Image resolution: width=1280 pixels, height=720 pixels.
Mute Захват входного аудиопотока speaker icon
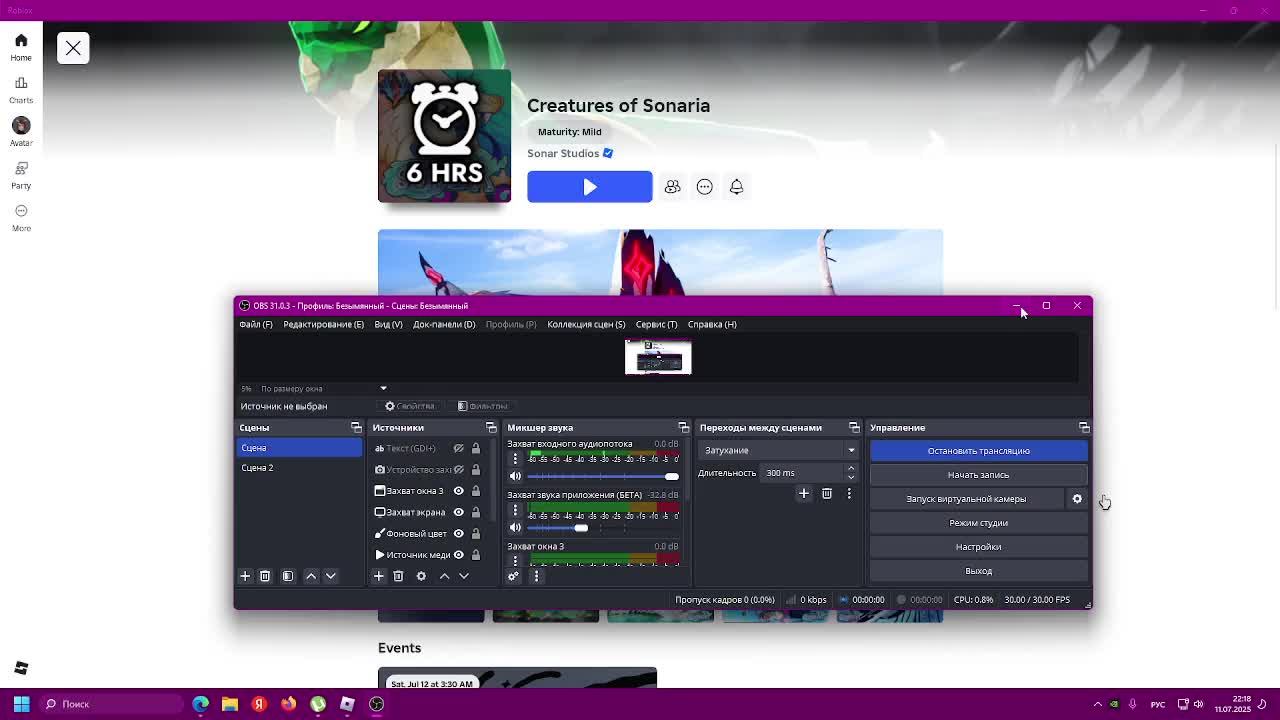[515, 476]
